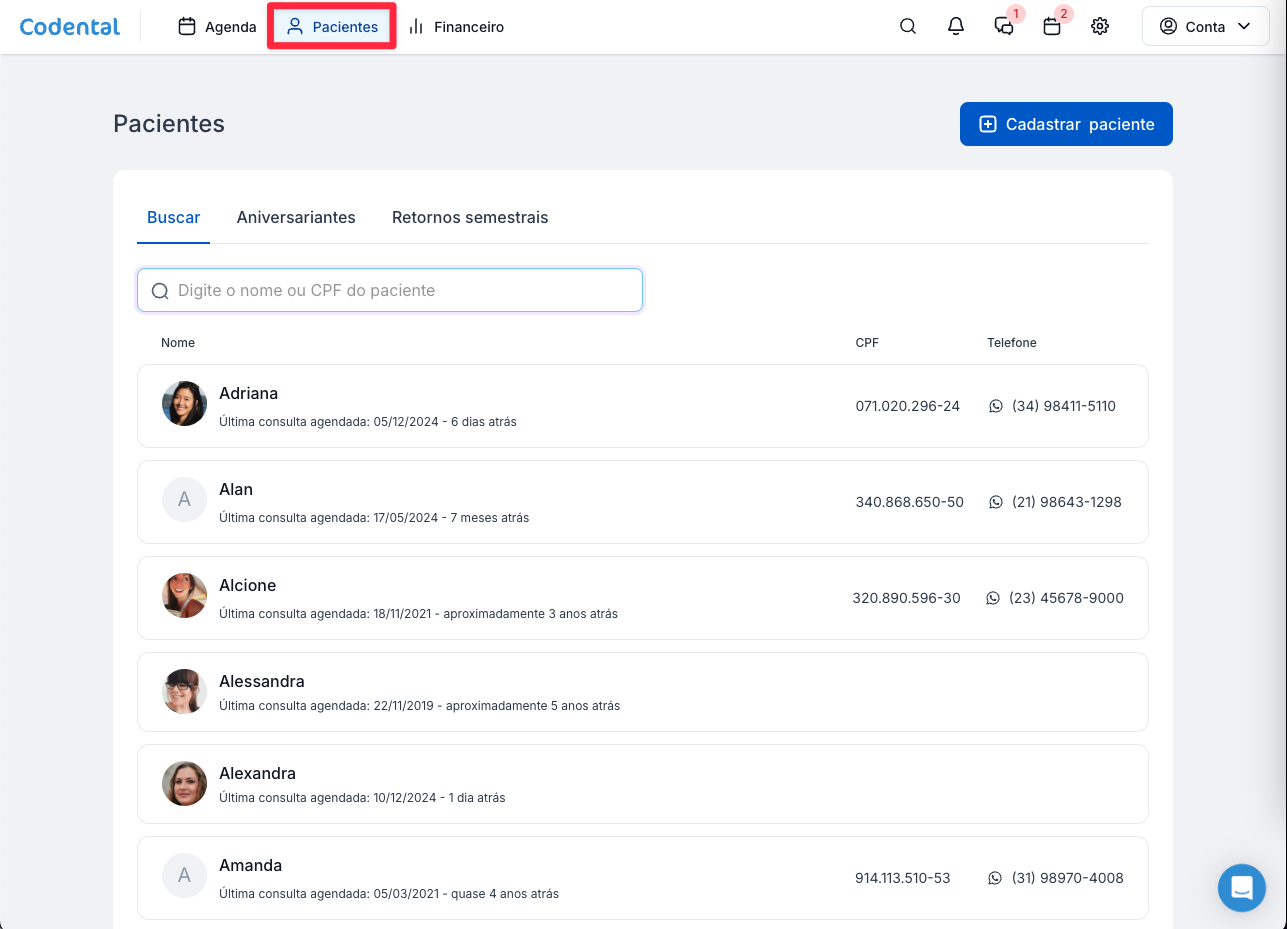Open the notifications bell
Image resolution: width=1287 pixels, height=929 pixels.
point(956,27)
